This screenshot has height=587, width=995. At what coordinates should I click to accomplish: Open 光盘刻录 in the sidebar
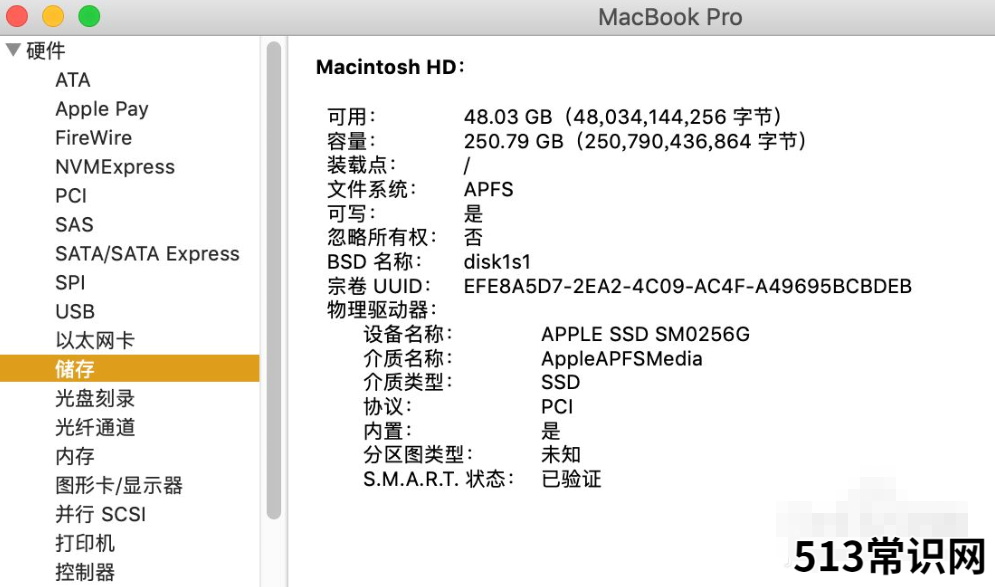pos(95,398)
